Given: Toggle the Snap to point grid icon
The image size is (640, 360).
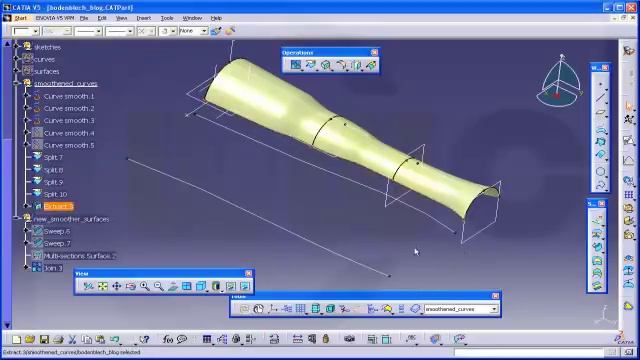Looking at the screenshot, I should click(301, 309).
